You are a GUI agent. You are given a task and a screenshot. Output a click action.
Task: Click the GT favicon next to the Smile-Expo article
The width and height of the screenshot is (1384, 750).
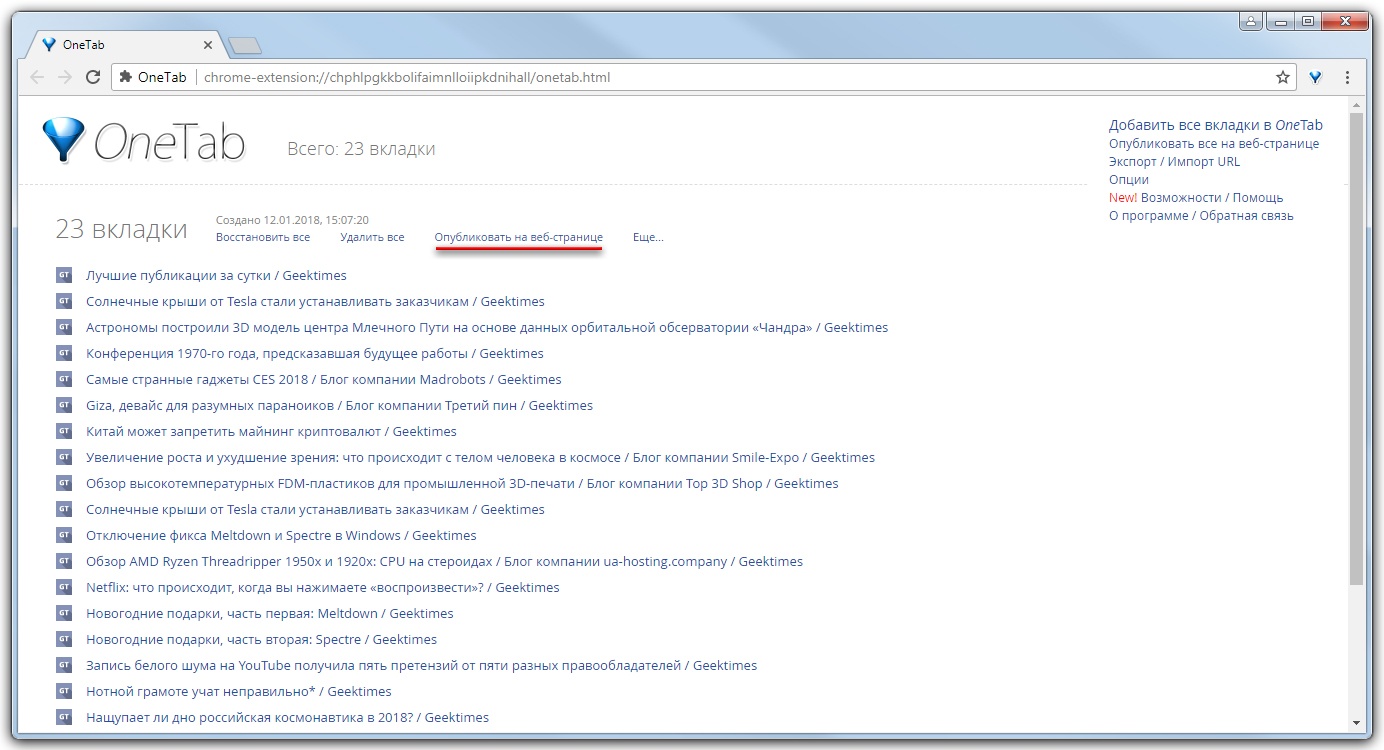coord(64,457)
